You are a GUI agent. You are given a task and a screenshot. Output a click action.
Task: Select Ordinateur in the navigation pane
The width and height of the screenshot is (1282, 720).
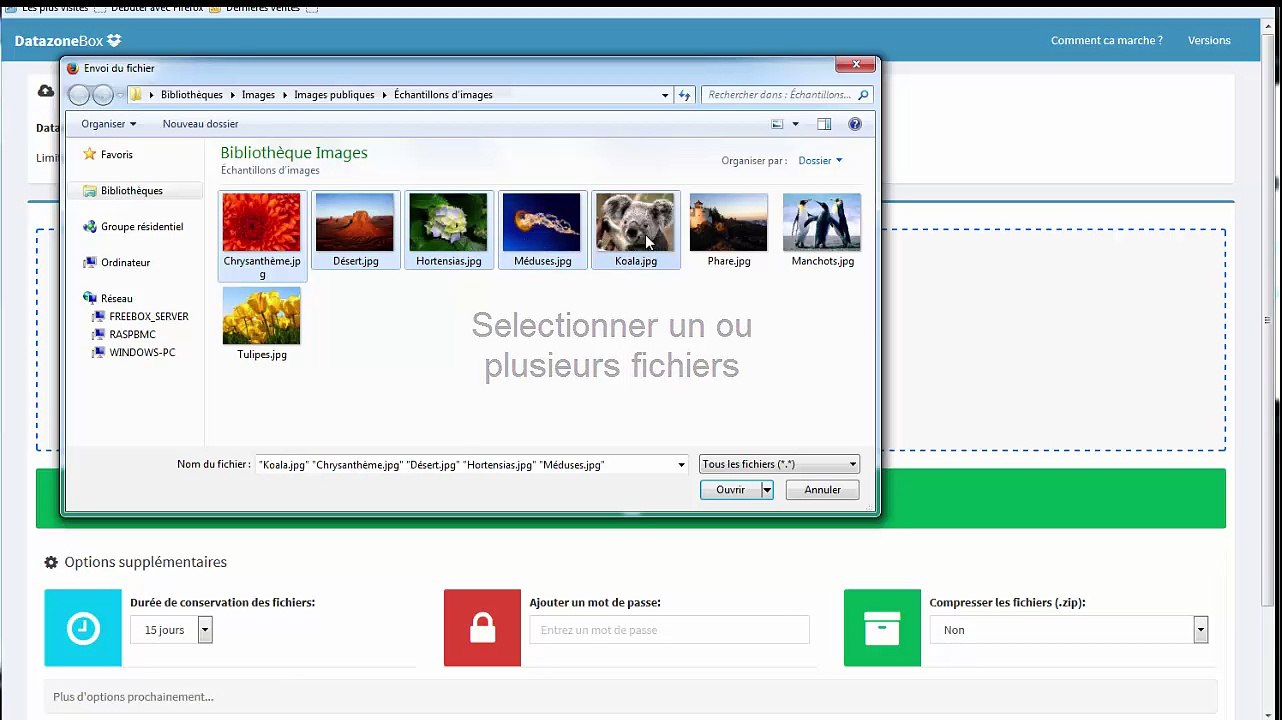pyautogui.click(x=116, y=263)
